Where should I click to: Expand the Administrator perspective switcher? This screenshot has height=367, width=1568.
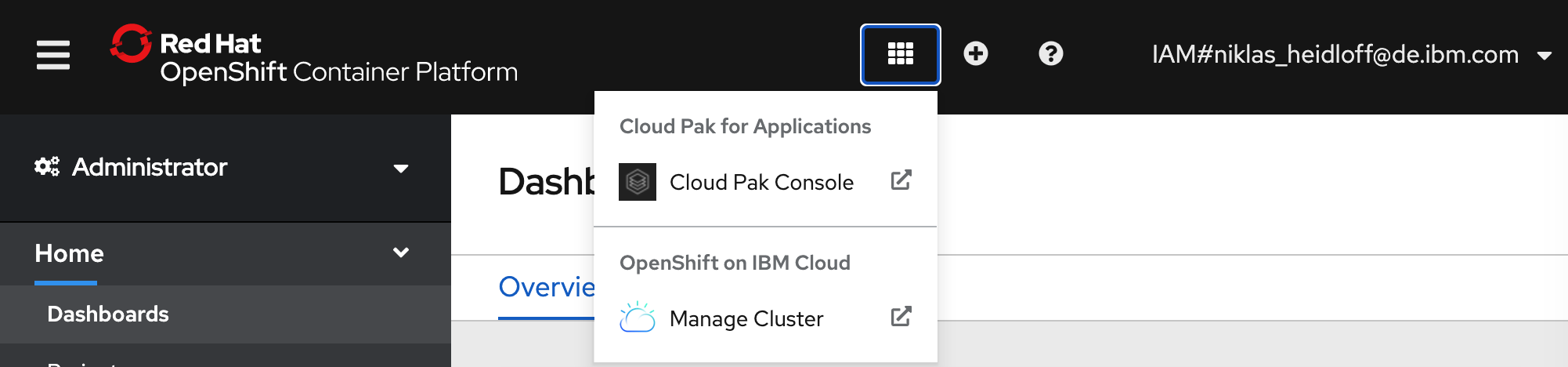pos(226,168)
